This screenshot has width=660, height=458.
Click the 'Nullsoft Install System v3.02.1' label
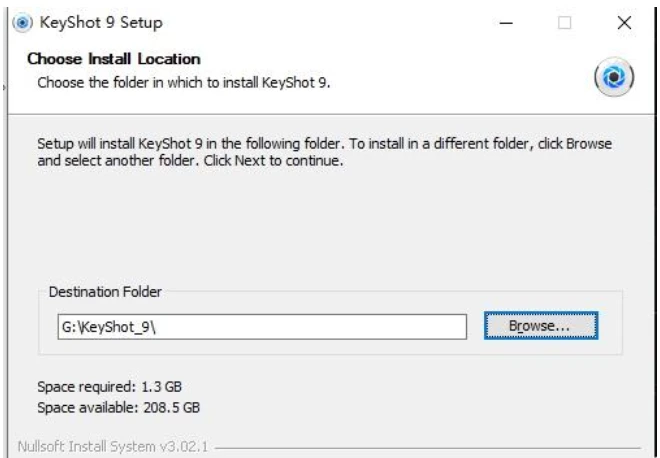point(113,446)
